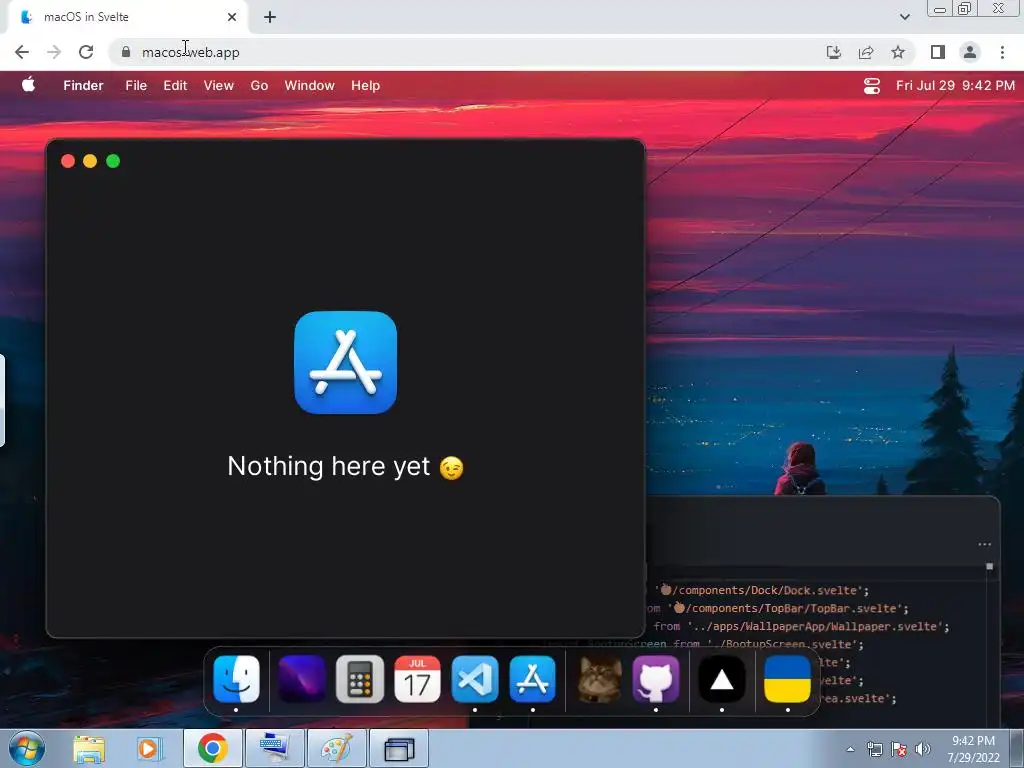
Task: Minimize App Store window yellow button
Action: pyautogui.click(x=90, y=161)
